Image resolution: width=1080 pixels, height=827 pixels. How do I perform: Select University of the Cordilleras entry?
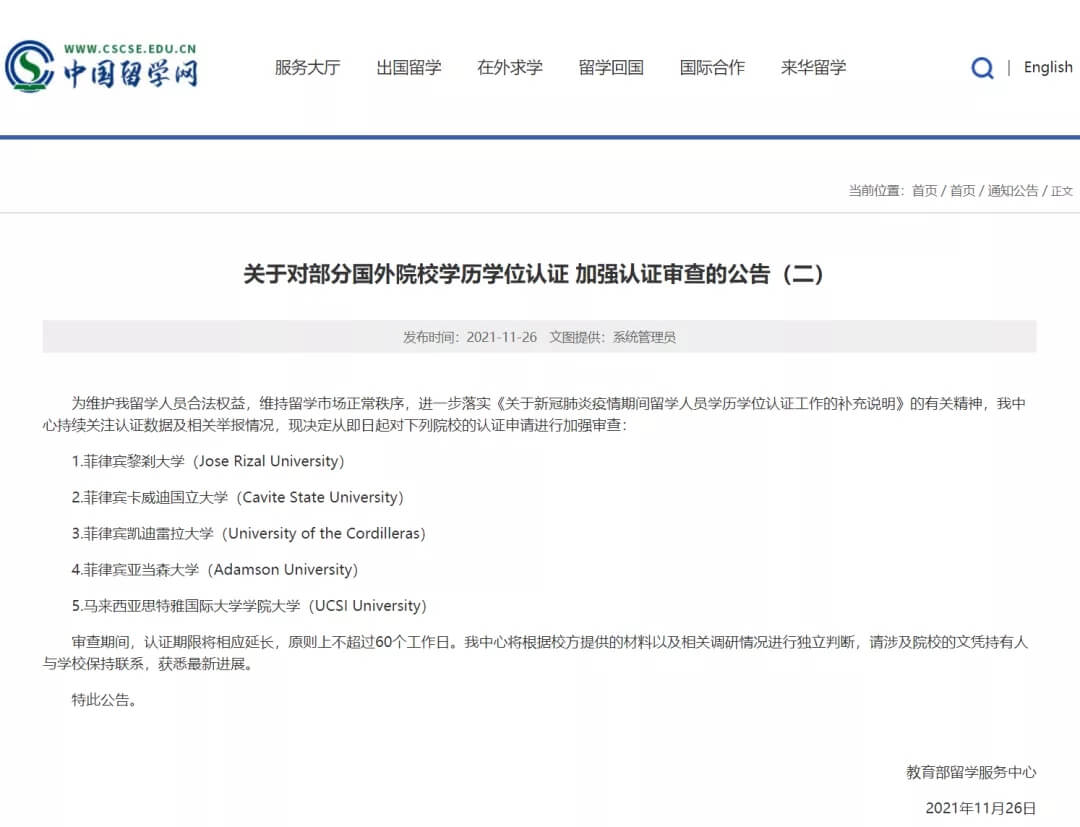coord(249,534)
